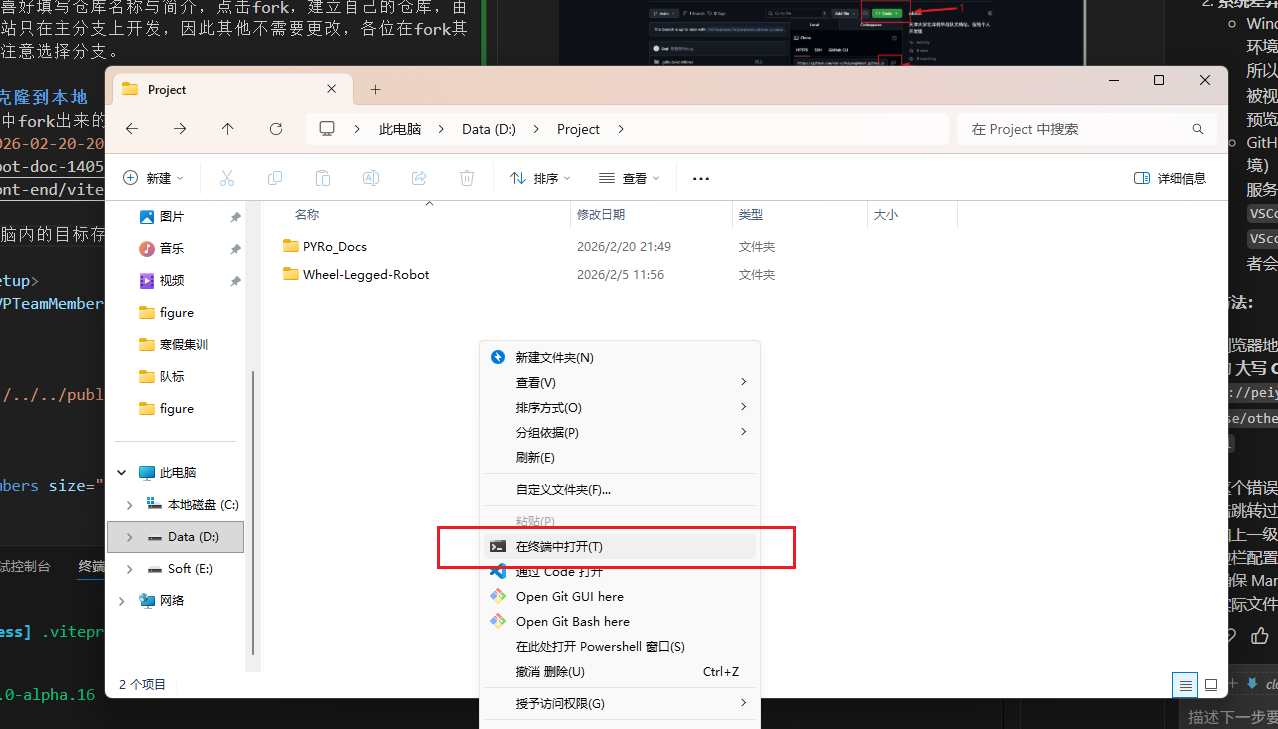Switch to details list view icon
1278x729 pixels.
click(x=1185, y=685)
